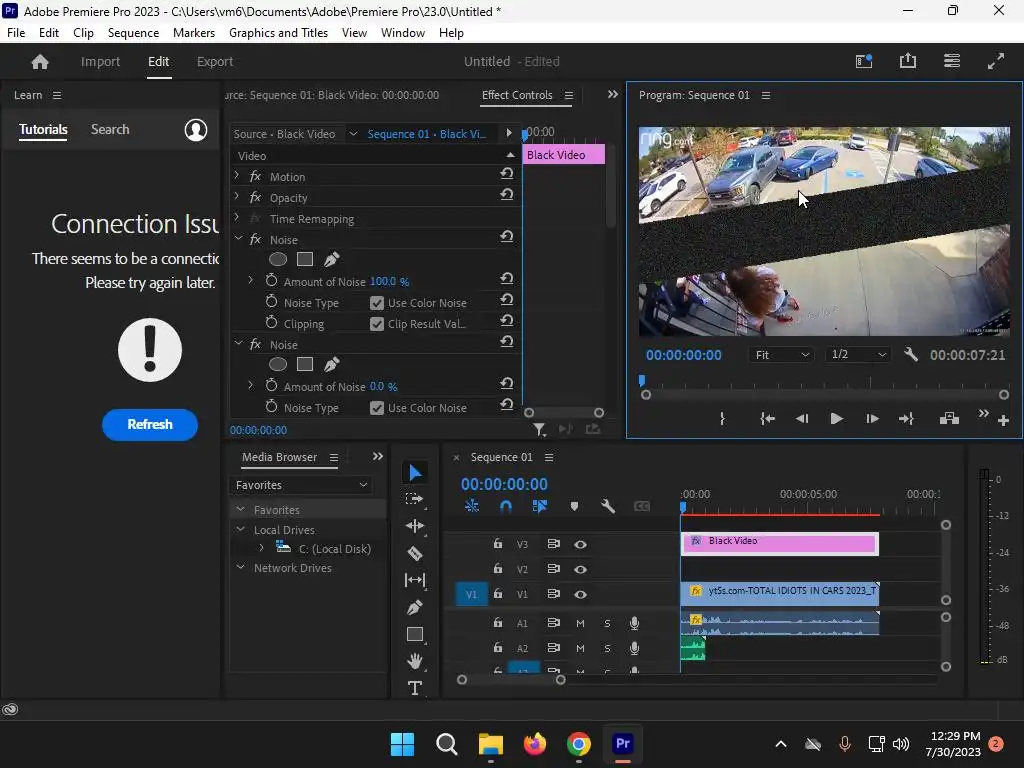Select the Razor tool
1024x768 pixels.
[x=415, y=554]
